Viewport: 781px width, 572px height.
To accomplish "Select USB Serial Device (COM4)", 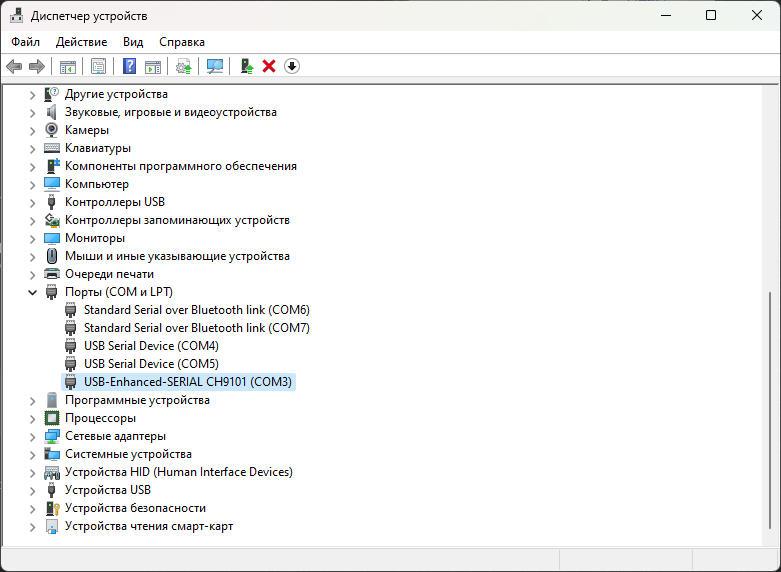I will coord(151,346).
